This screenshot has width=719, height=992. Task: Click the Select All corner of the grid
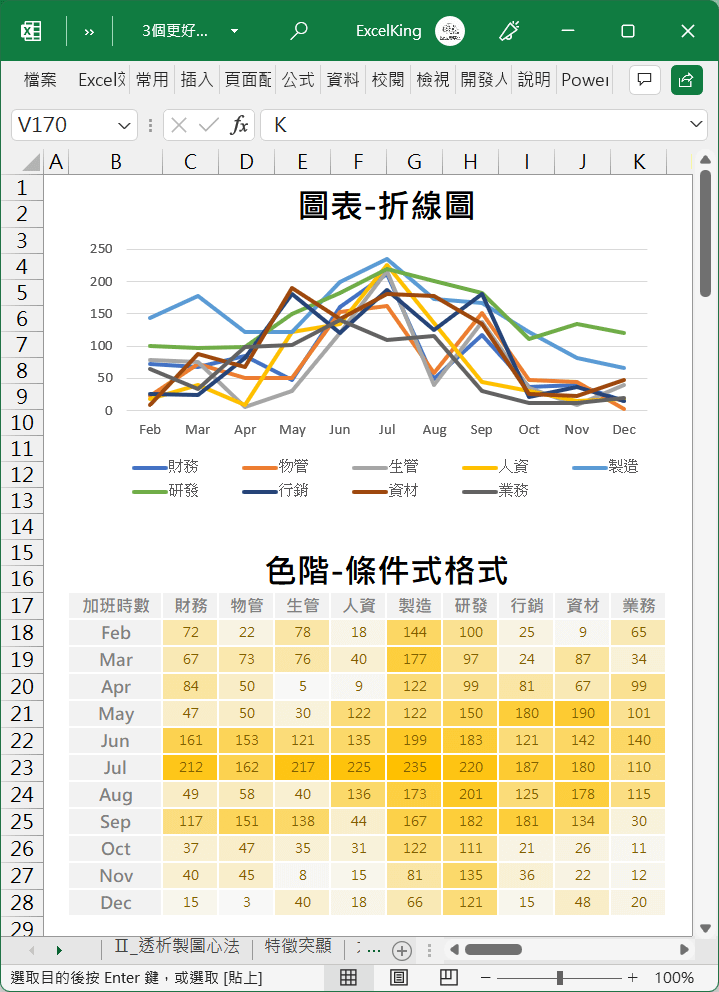pyautogui.click(x=29, y=162)
